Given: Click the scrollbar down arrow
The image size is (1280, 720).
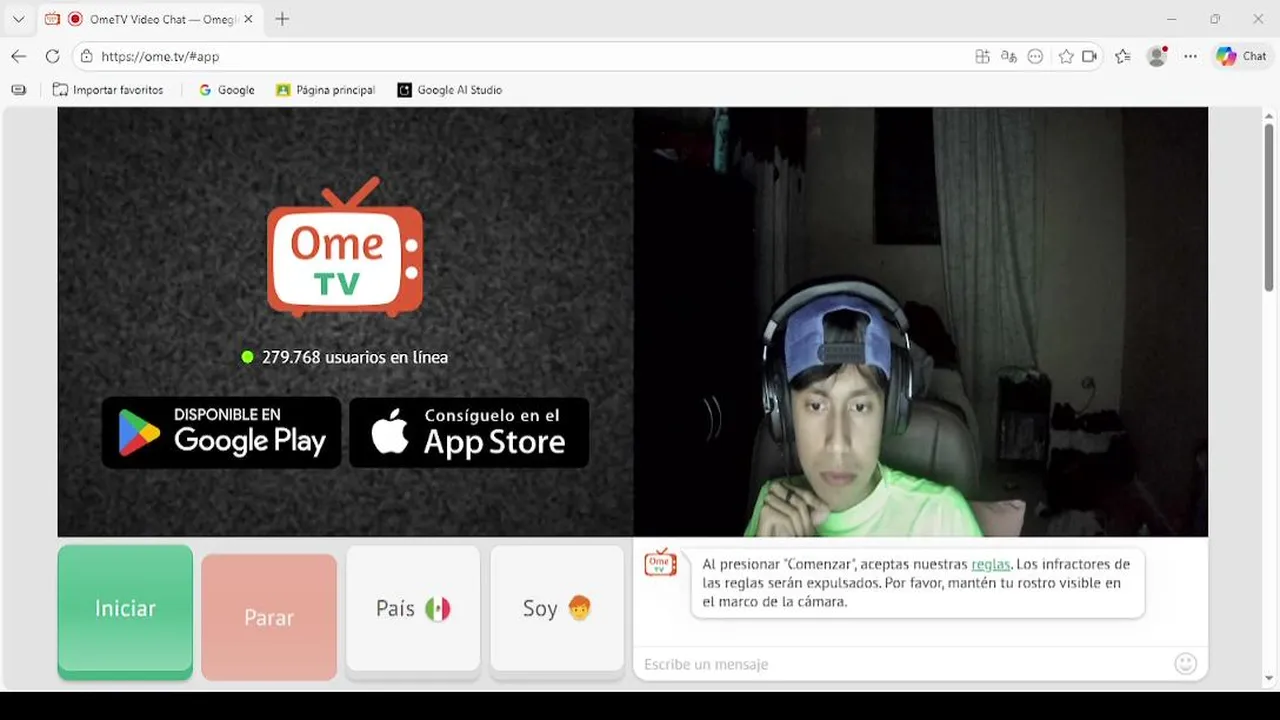Looking at the screenshot, I should 1268,680.
